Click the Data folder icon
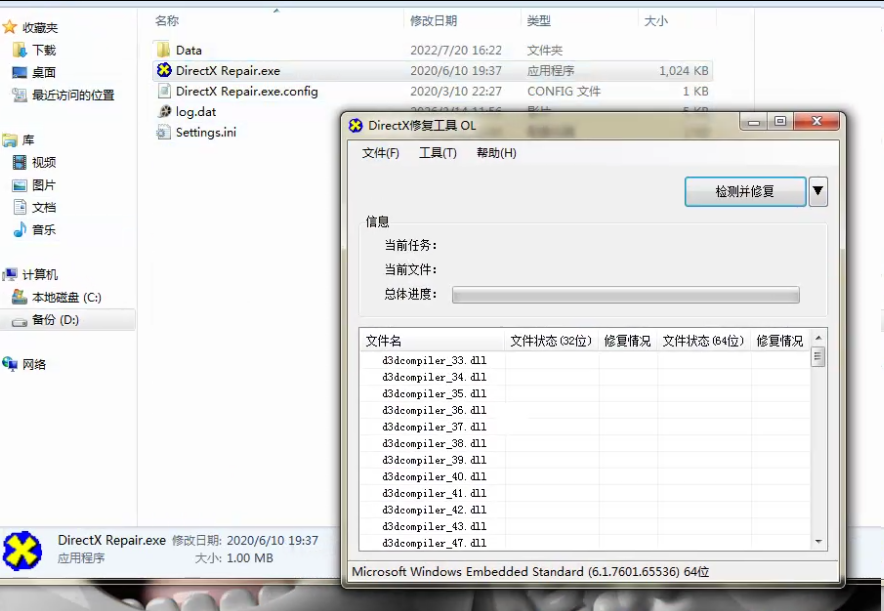The width and height of the screenshot is (884, 611). pos(163,50)
